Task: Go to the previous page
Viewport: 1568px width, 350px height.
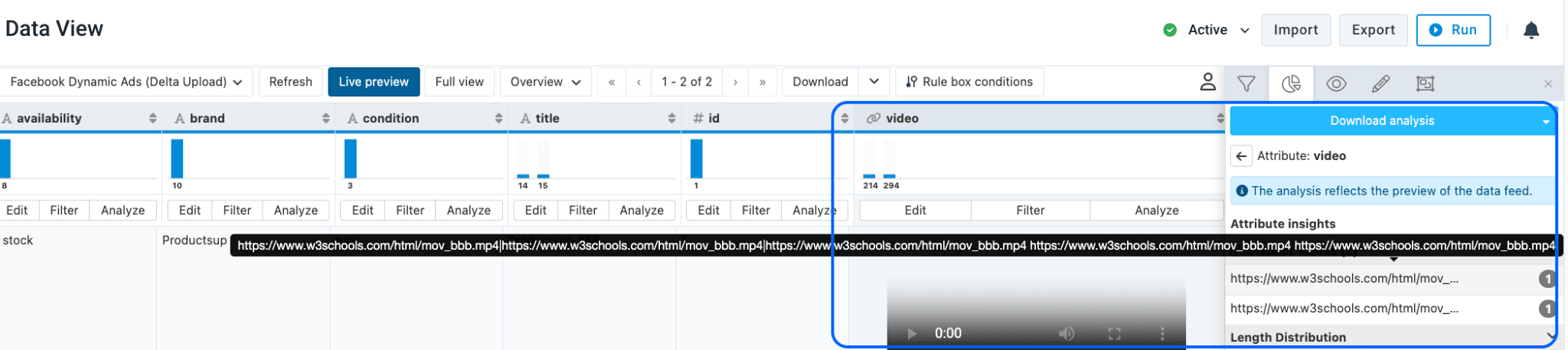Action: pyautogui.click(x=639, y=82)
